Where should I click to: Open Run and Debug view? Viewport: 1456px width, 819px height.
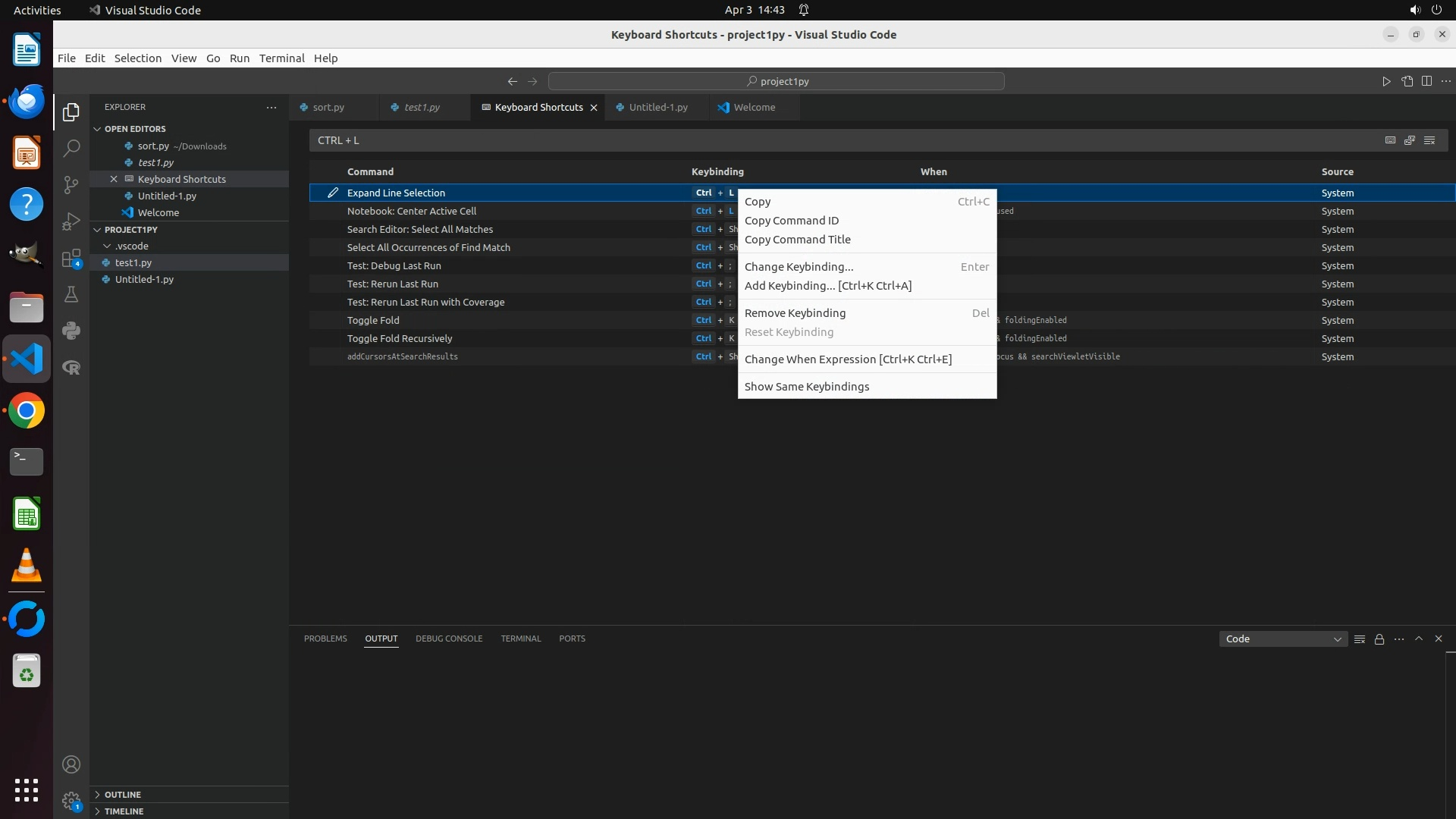click(x=71, y=221)
